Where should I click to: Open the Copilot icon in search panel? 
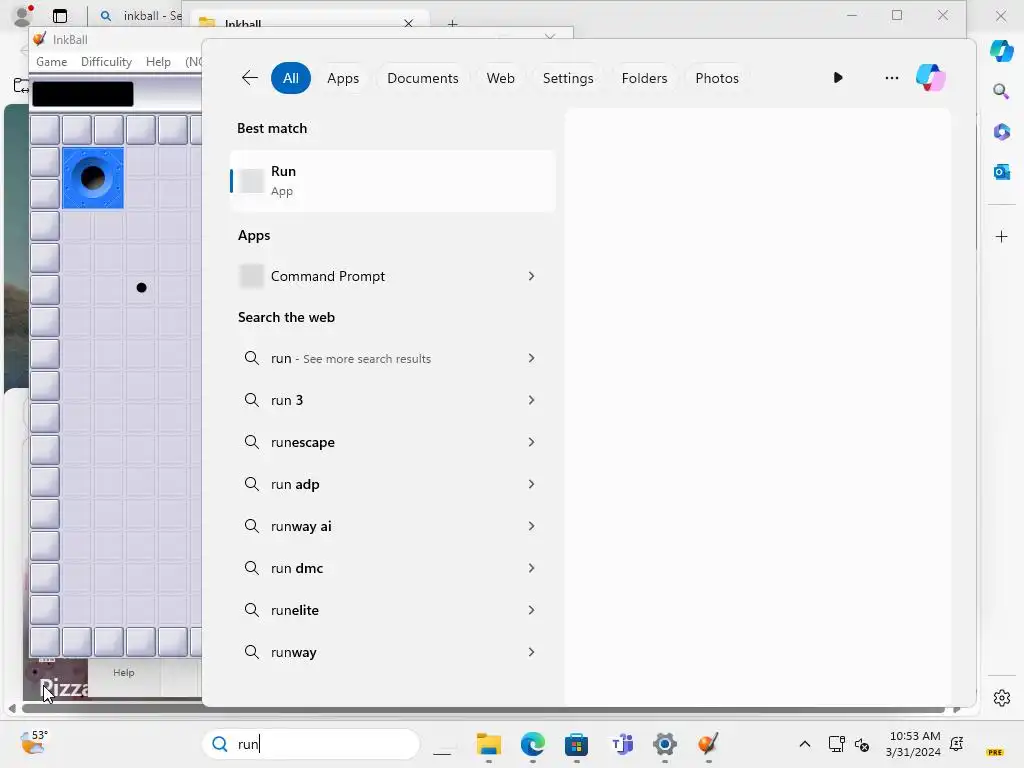click(931, 78)
